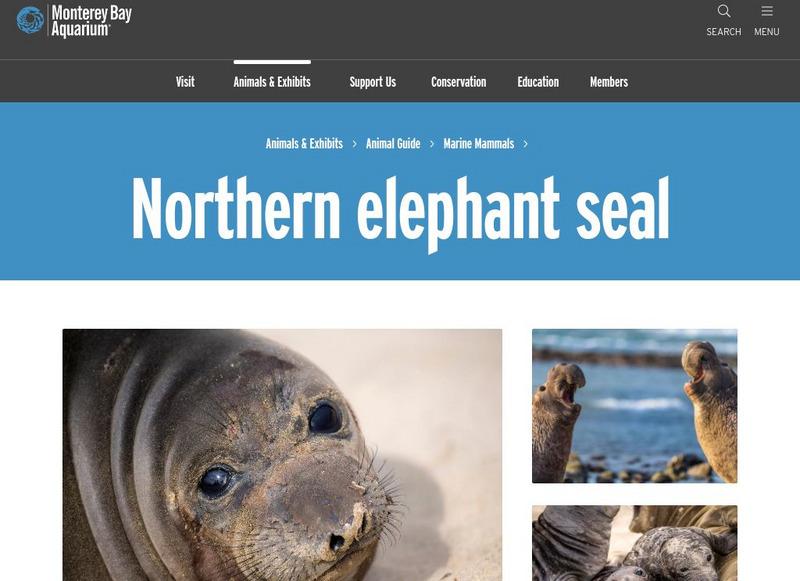Image resolution: width=800 pixels, height=581 pixels.
Task: Open search via the magnifying glass icon
Action: pos(723,11)
